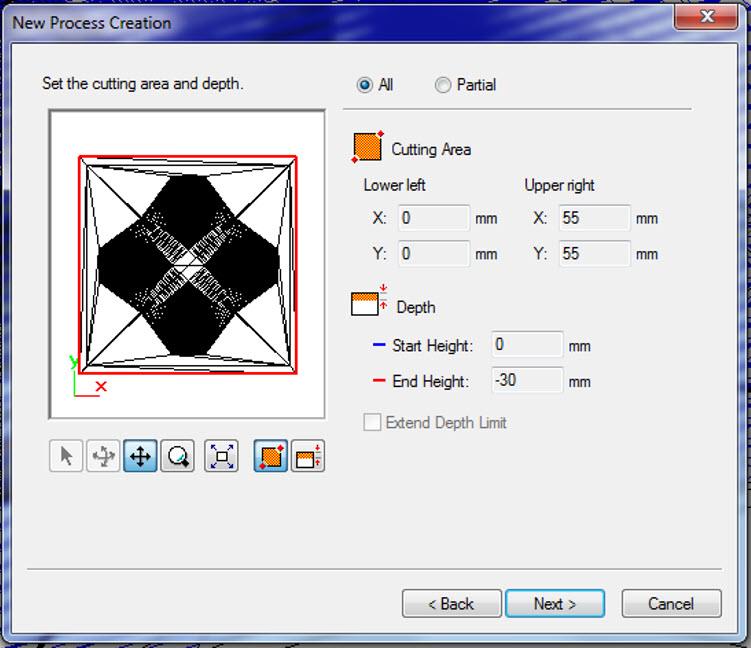Click the Cutting Area section icon
Image resolution: width=751 pixels, height=648 pixels.
pos(368,147)
